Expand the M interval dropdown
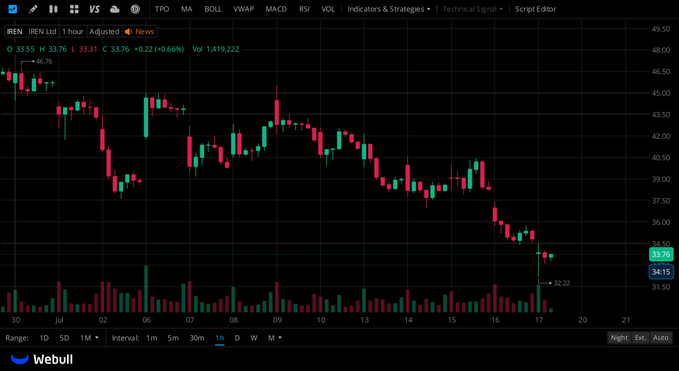This screenshot has height=371, width=679. click(x=275, y=338)
